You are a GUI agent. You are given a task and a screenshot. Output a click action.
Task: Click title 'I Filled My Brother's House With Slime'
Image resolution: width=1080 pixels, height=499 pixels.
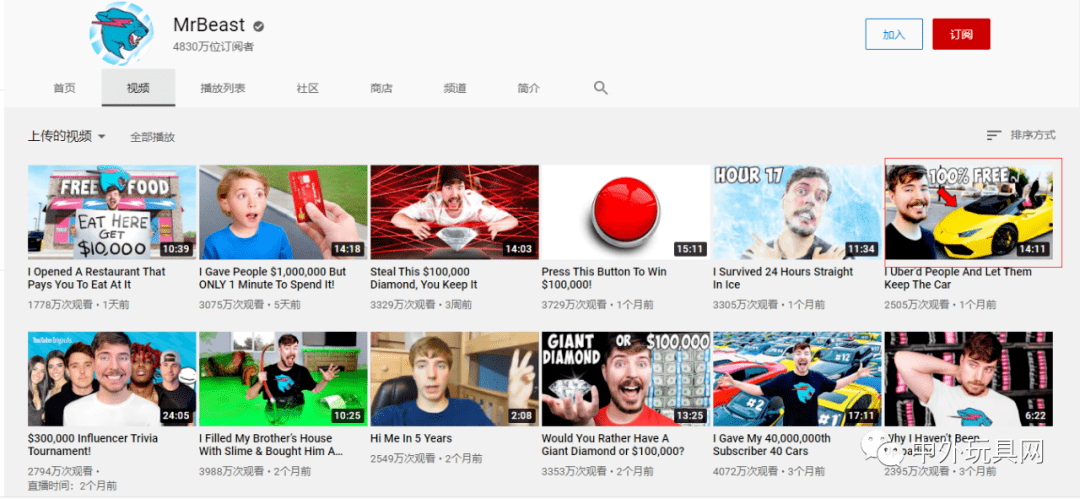tap(271, 445)
